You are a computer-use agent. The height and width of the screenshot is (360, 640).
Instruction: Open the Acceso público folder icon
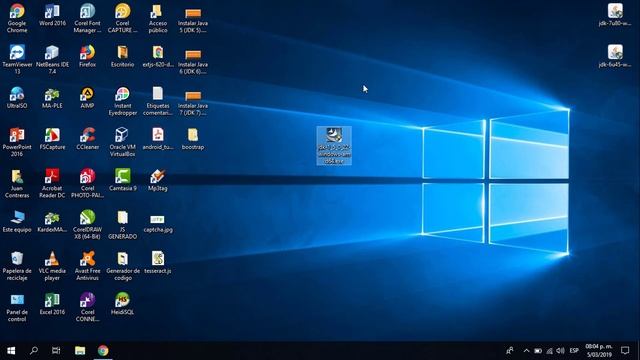pos(158,18)
